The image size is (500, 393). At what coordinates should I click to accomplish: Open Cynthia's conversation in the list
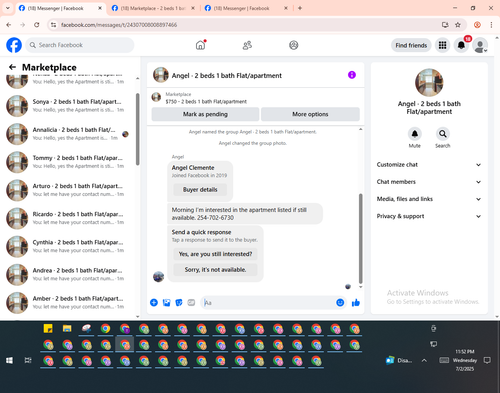tap(68, 246)
